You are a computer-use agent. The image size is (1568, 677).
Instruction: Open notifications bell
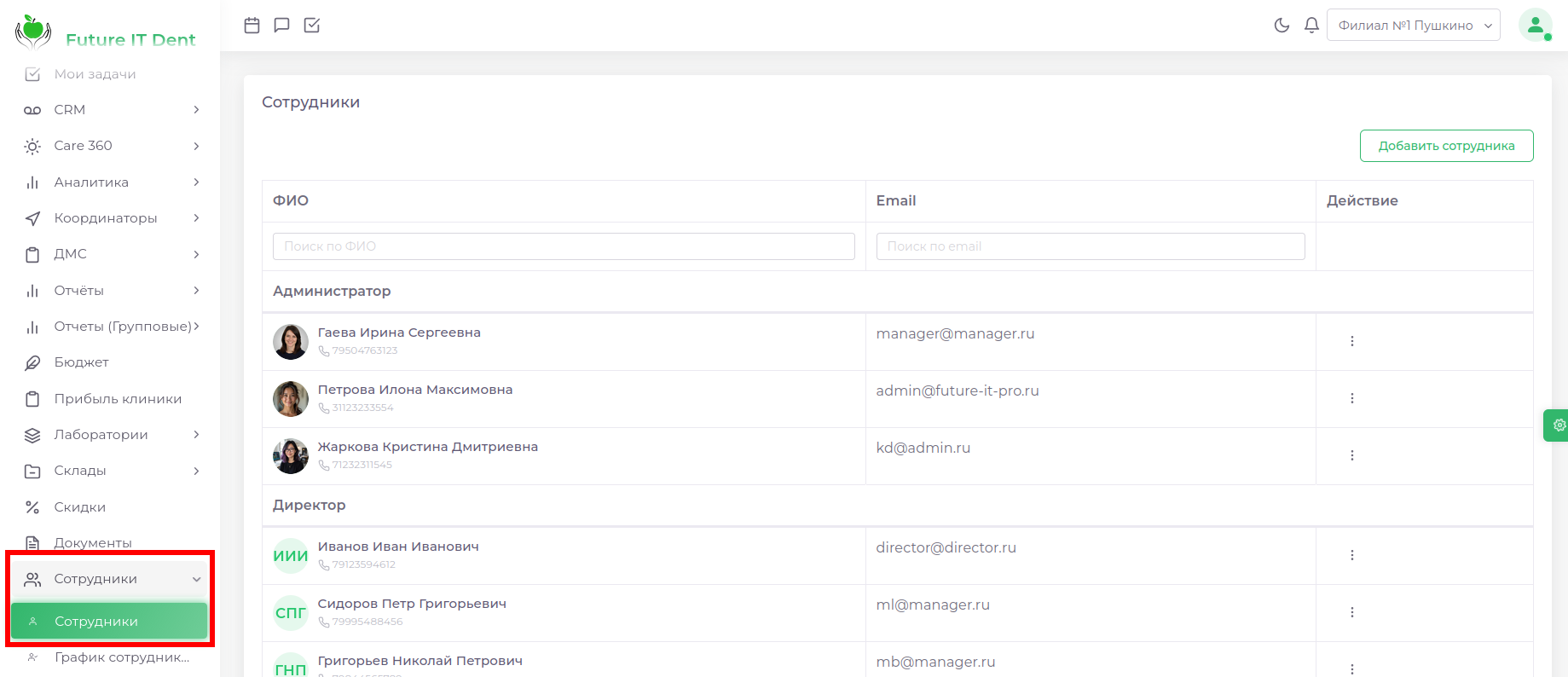(1311, 26)
